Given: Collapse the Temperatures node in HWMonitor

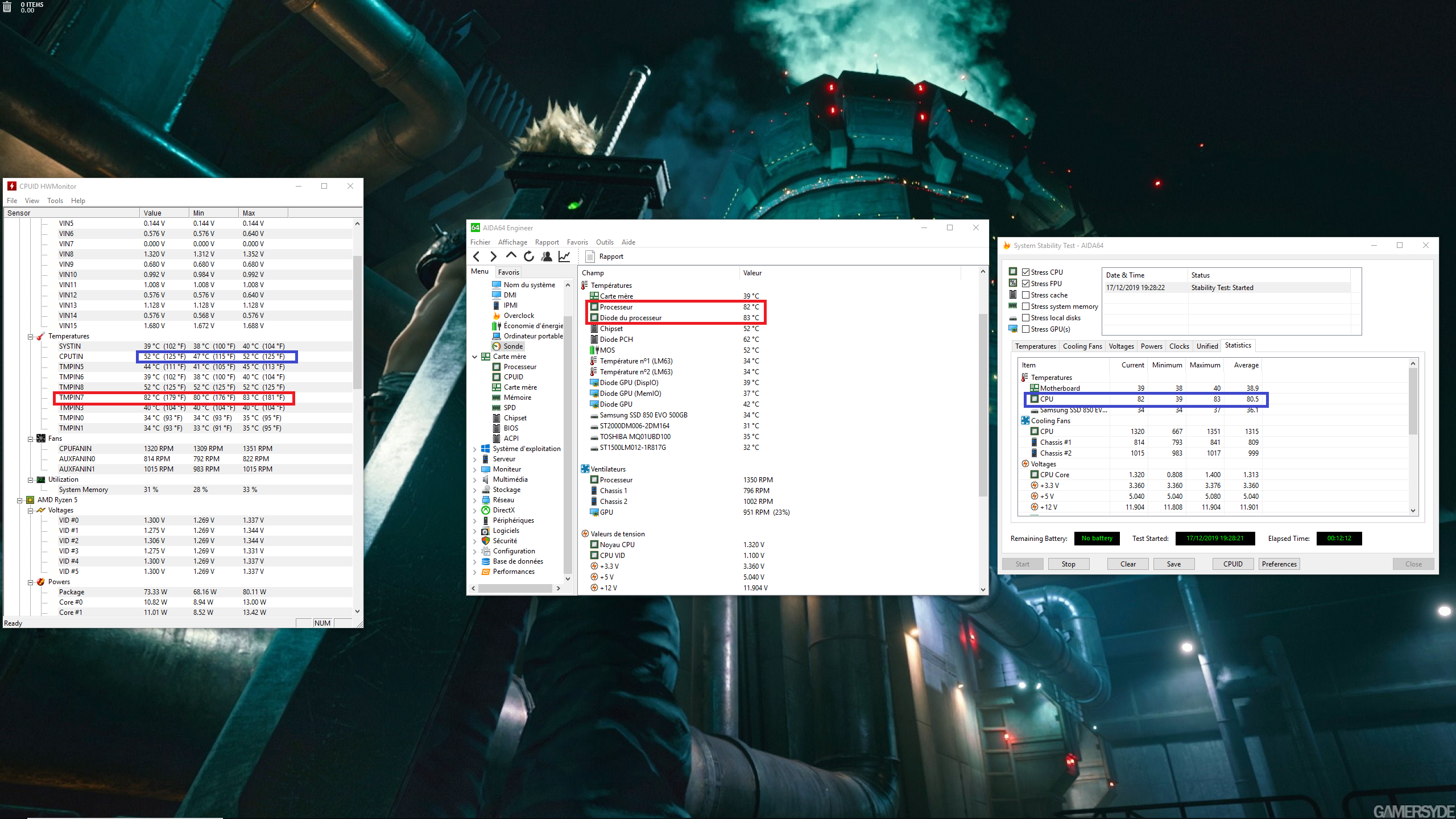Looking at the screenshot, I should (x=31, y=337).
